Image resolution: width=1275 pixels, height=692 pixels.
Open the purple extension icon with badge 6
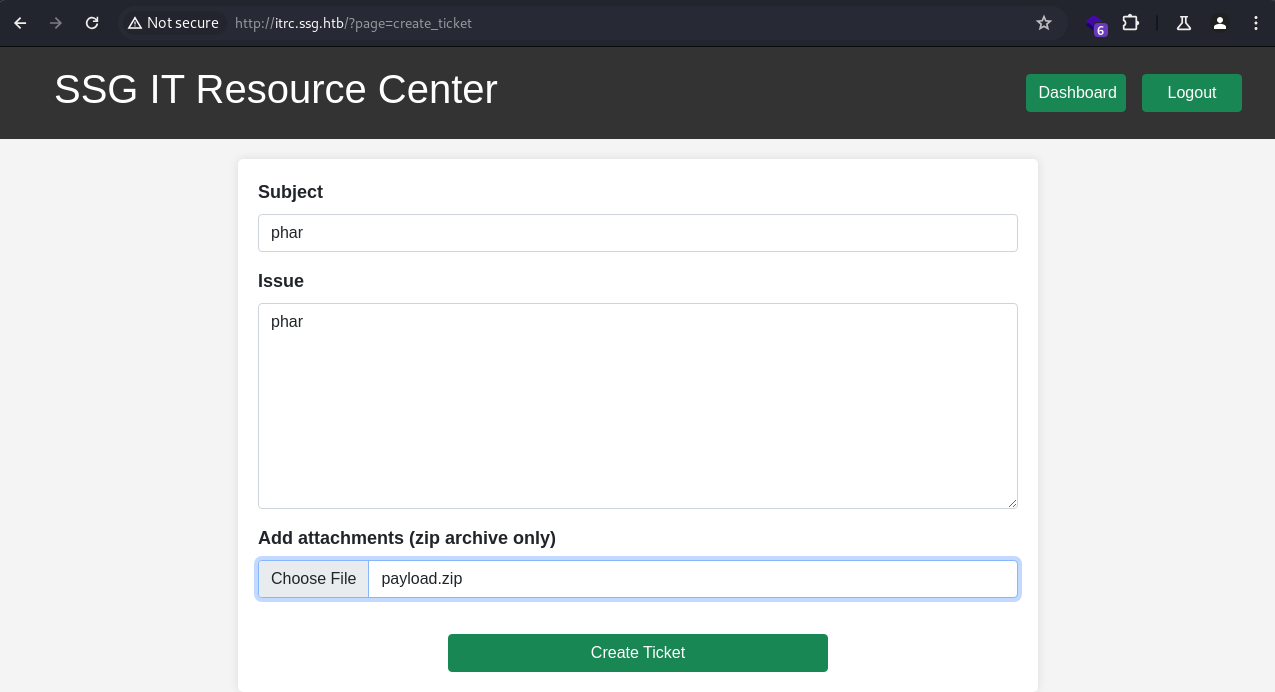point(1097,24)
